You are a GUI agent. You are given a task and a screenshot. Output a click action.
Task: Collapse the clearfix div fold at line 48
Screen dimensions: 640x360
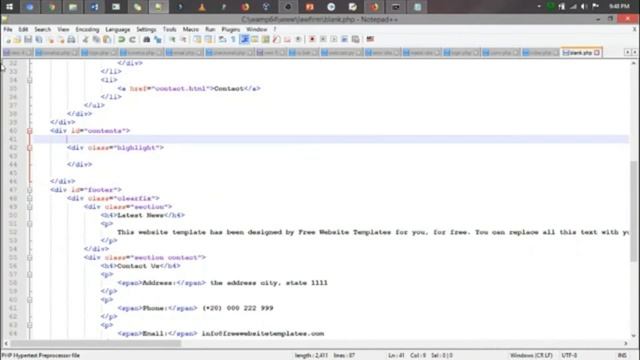coord(29,198)
